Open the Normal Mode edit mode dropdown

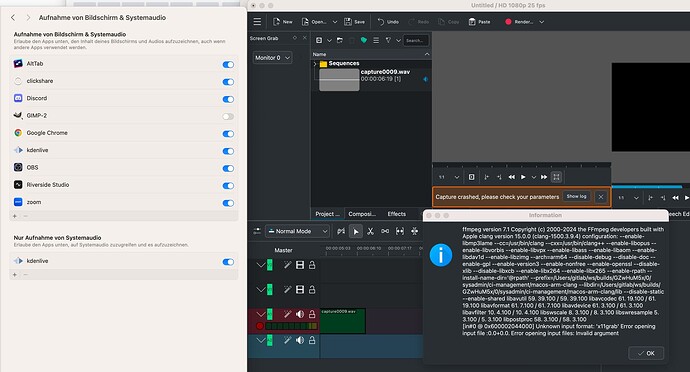(x=297, y=231)
